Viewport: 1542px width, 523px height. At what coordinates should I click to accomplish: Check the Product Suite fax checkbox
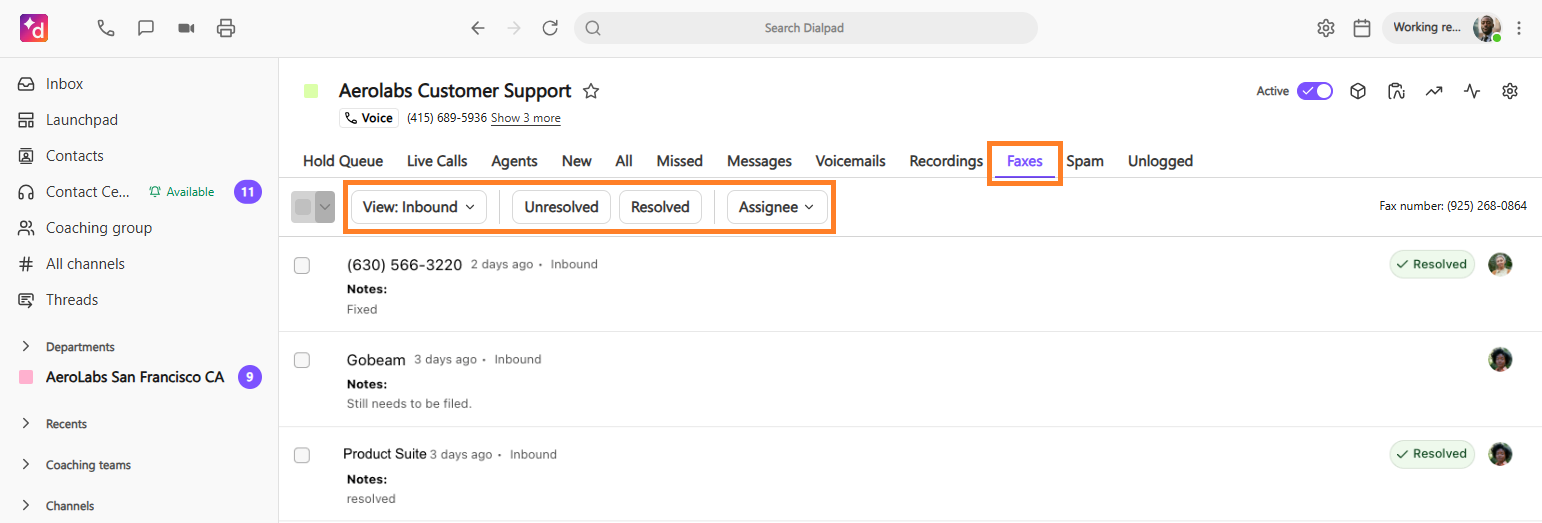coord(302,455)
